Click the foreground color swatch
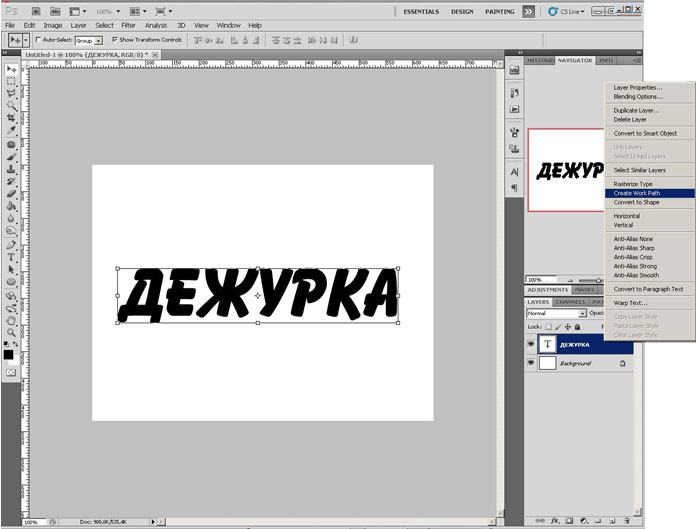This screenshot has width=696, height=529. point(9,353)
